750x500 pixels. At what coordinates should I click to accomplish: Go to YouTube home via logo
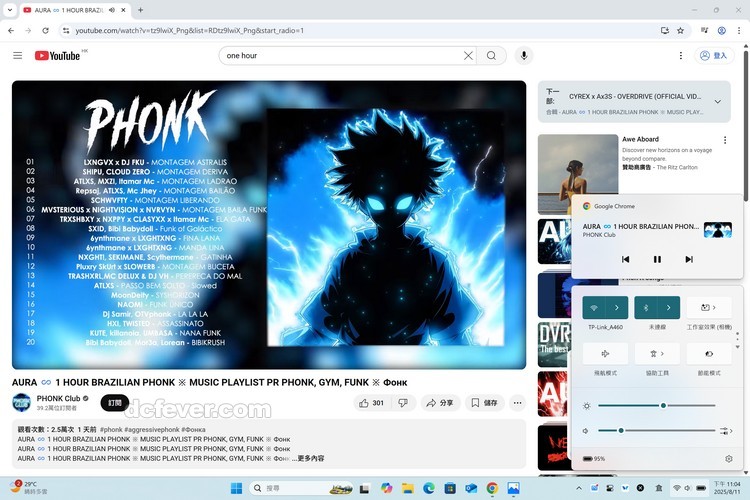coord(57,56)
